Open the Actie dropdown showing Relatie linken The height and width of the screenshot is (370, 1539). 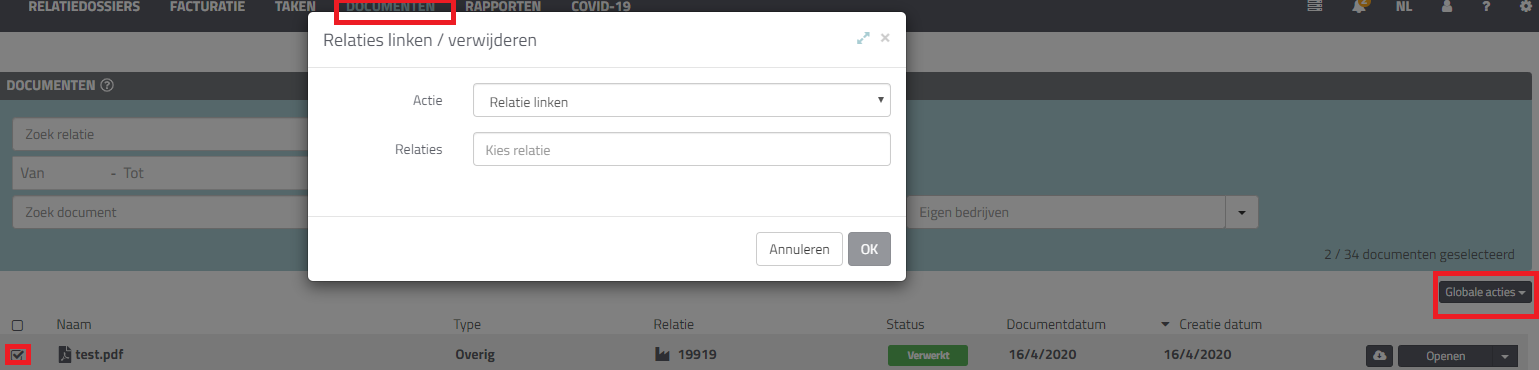coord(681,101)
